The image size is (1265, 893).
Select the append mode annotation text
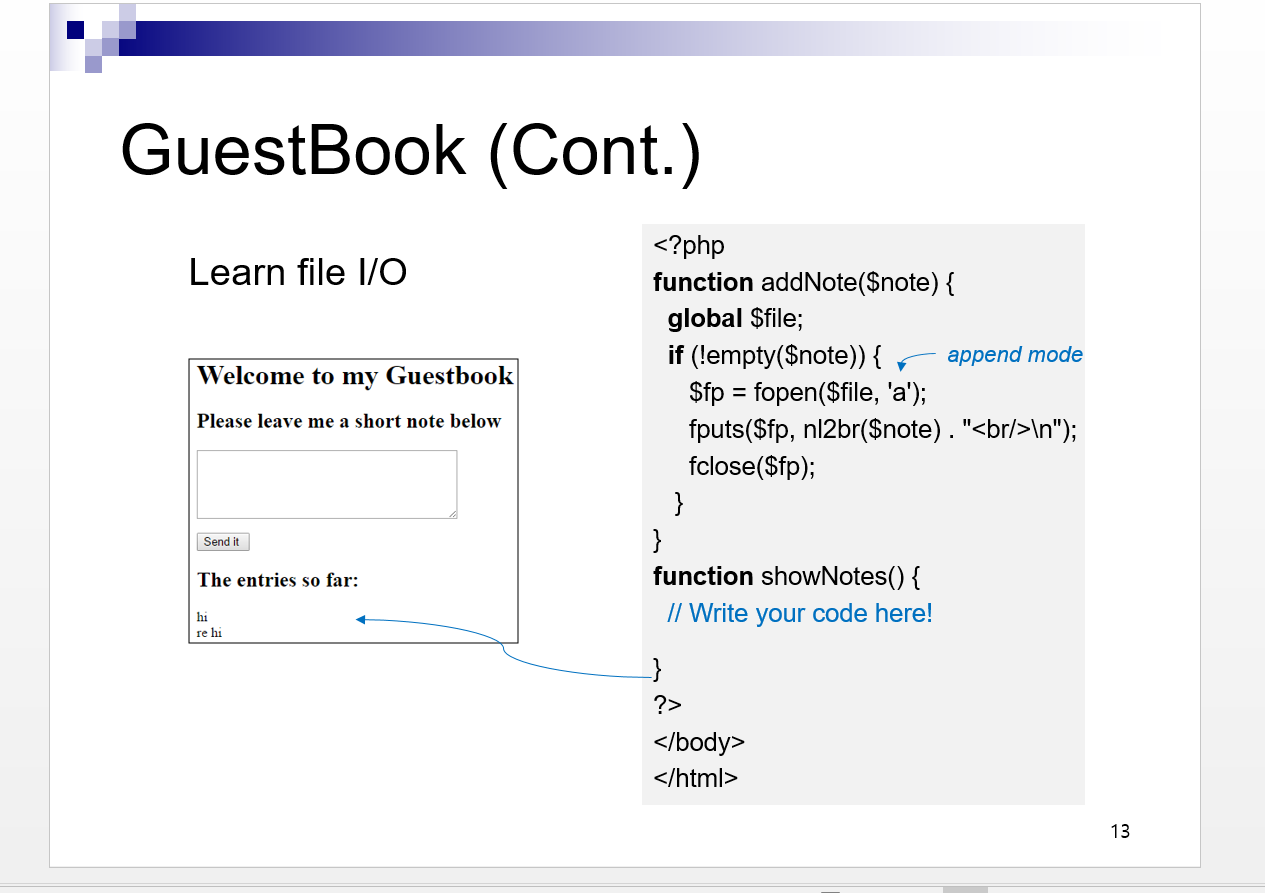(1014, 355)
